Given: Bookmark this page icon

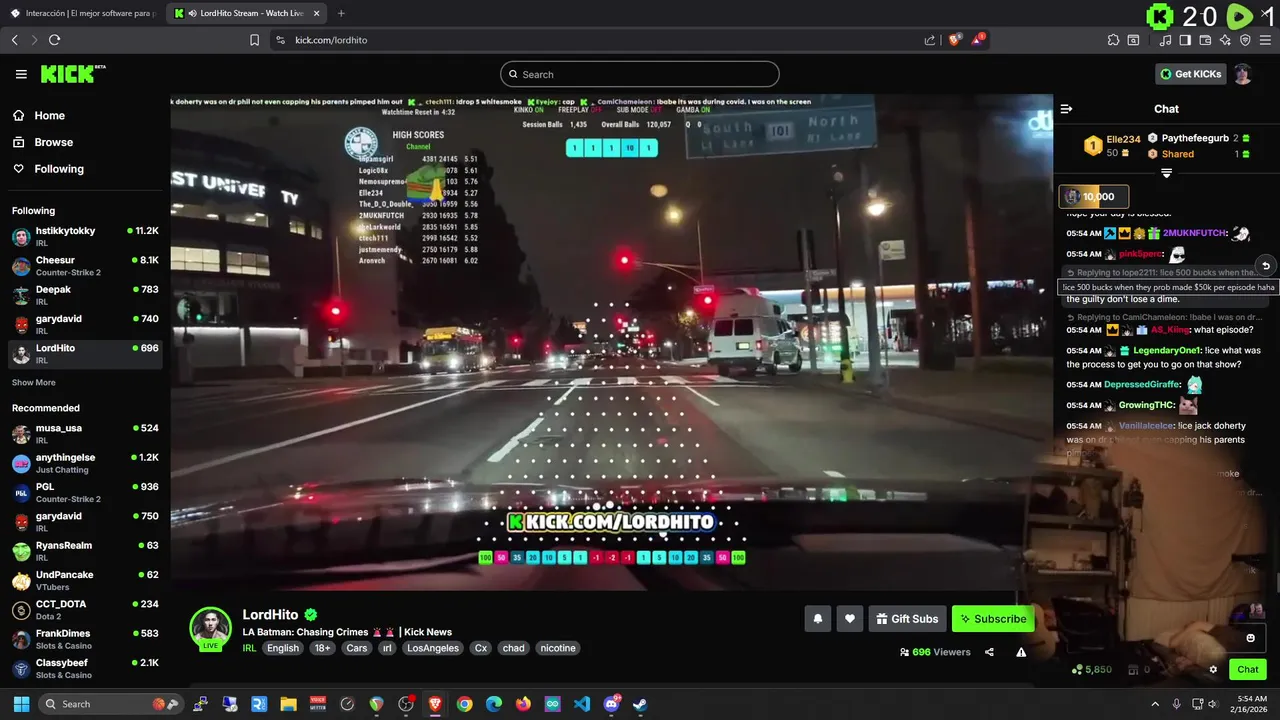Looking at the screenshot, I should point(254,40).
